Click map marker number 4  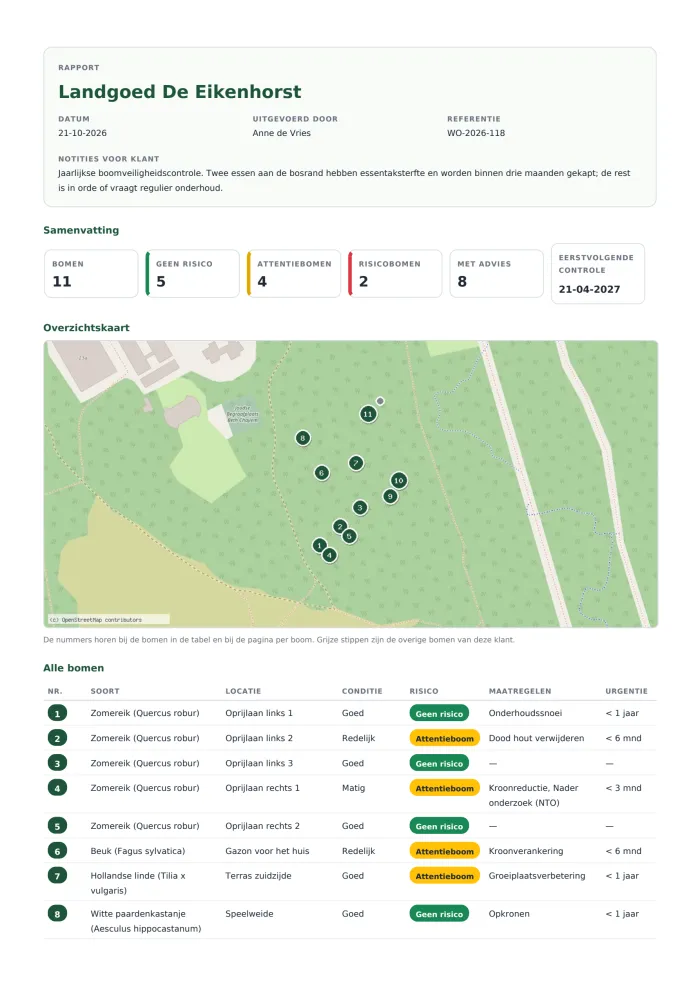(329, 555)
